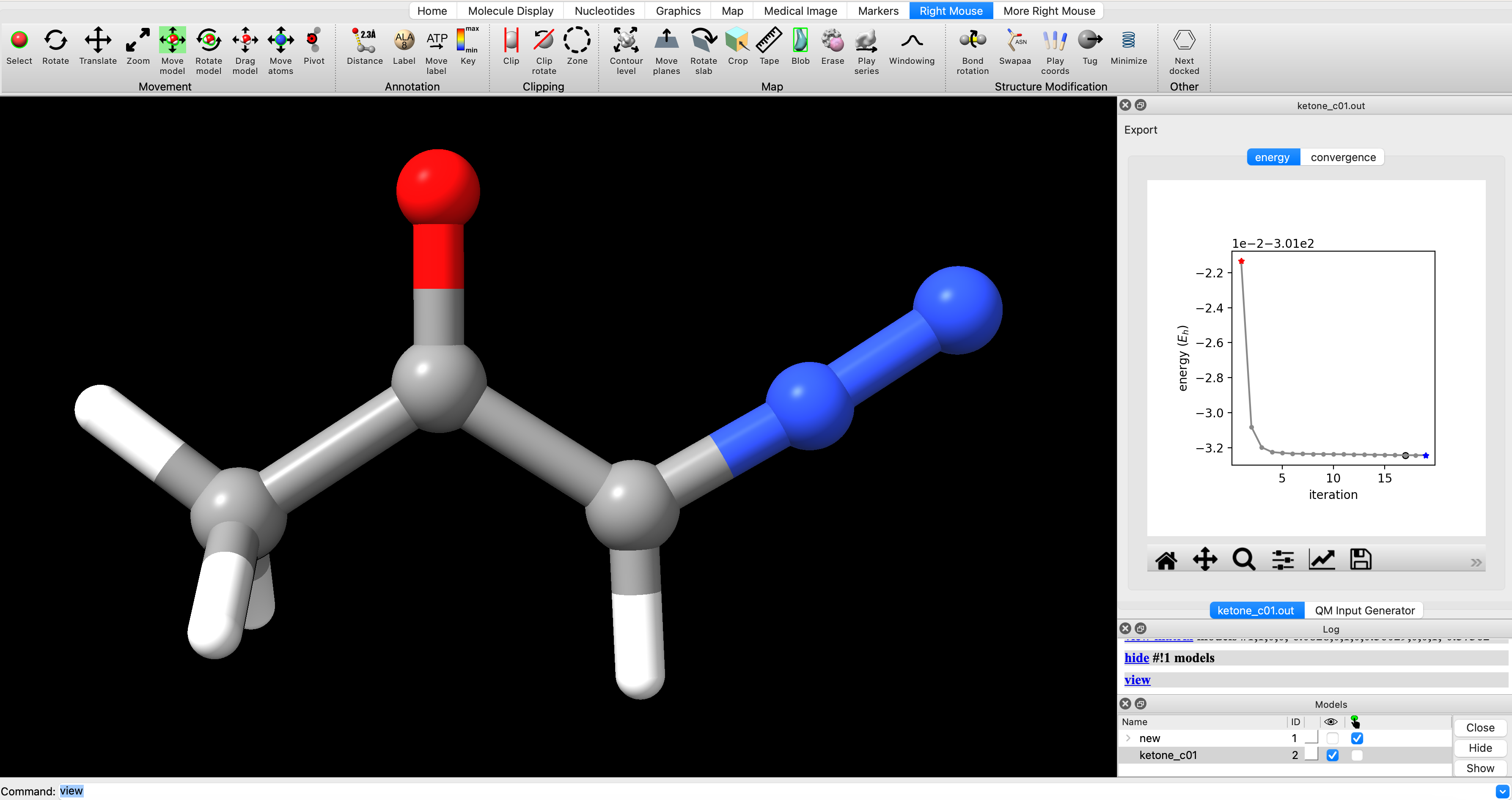Screen dimensions: 1512x800
Task: Click Close button in Models panel
Action: point(1480,728)
